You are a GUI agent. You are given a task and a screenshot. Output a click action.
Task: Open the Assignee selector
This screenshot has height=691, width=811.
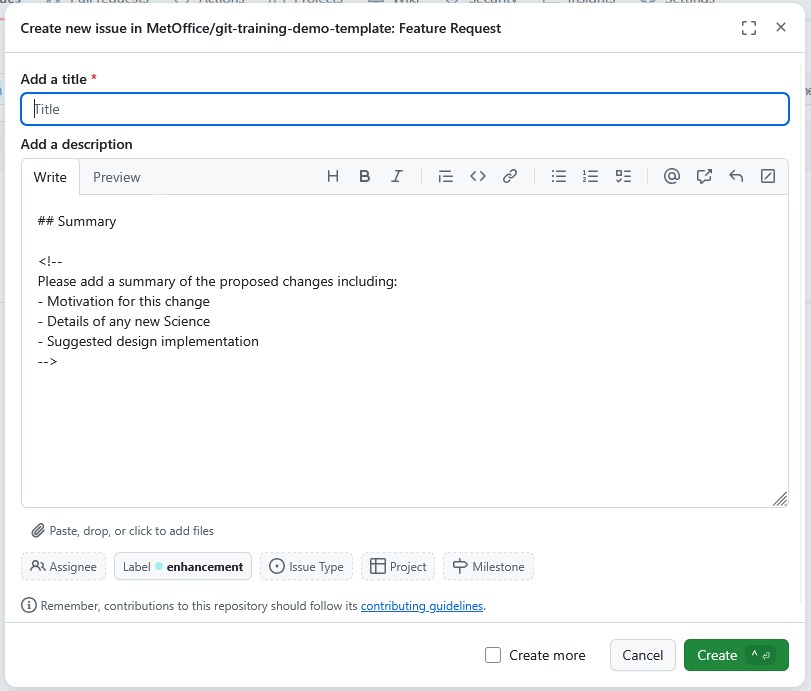[63, 566]
